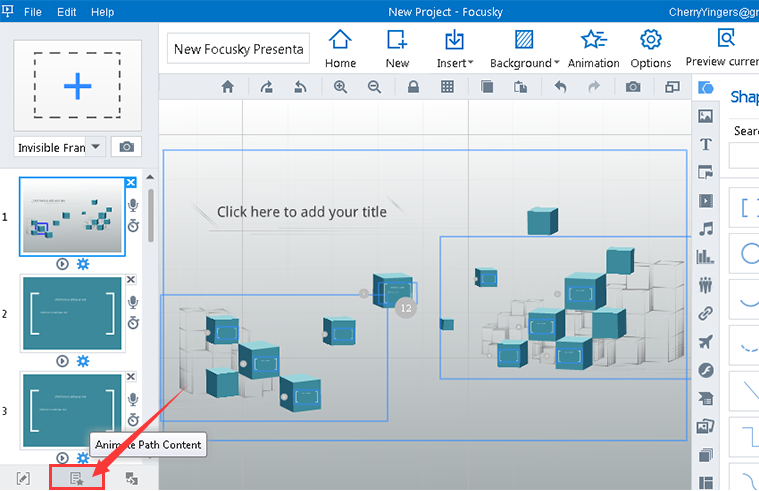759x491 pixels.
Task: Open the Edit menu
Action: [66, 12]
